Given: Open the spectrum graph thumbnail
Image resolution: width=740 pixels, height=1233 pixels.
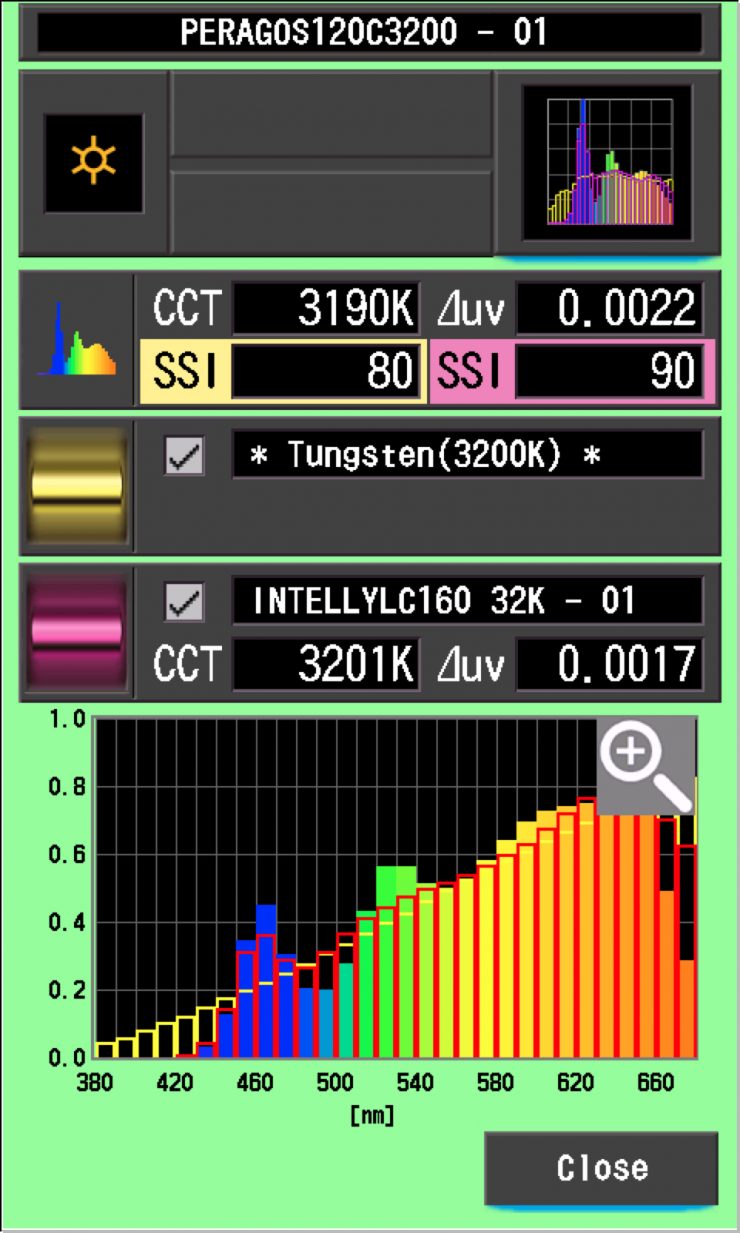Looking at the screenshot, I should click(x=607, y=163).
